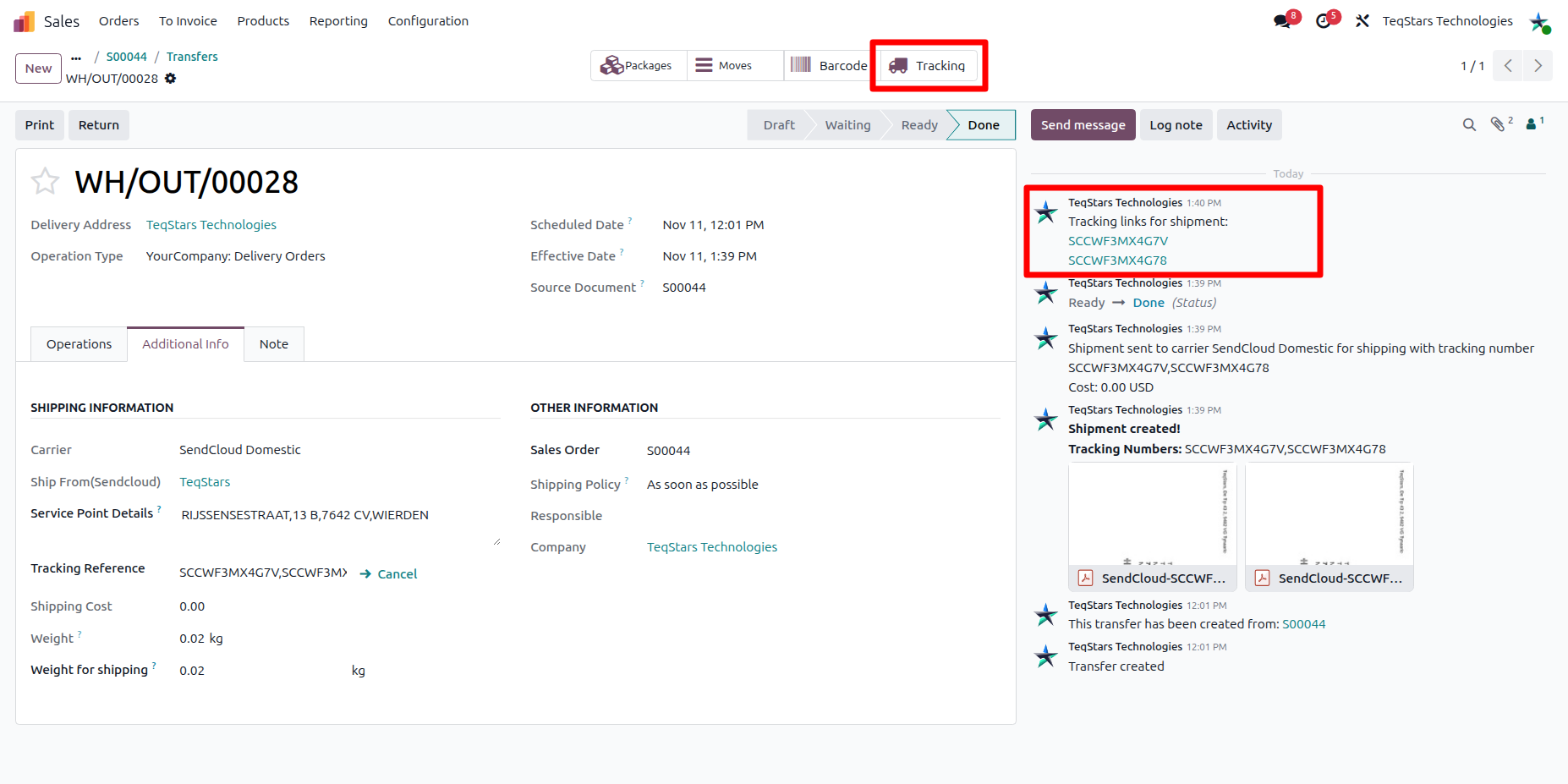
Task: Open the Orders menu
Action: 118,21
